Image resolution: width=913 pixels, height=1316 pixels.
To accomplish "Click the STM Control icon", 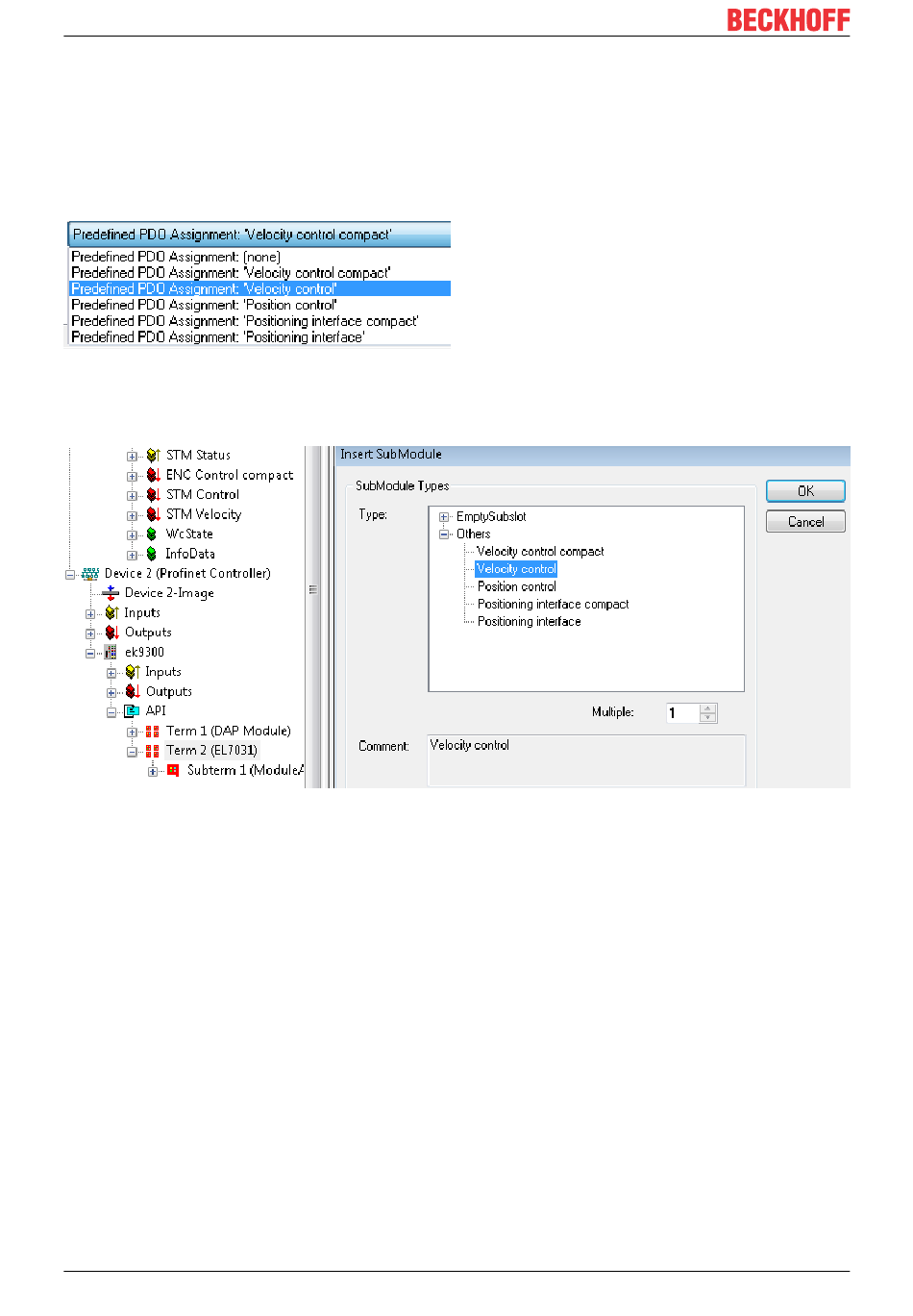I will (153, 495).
